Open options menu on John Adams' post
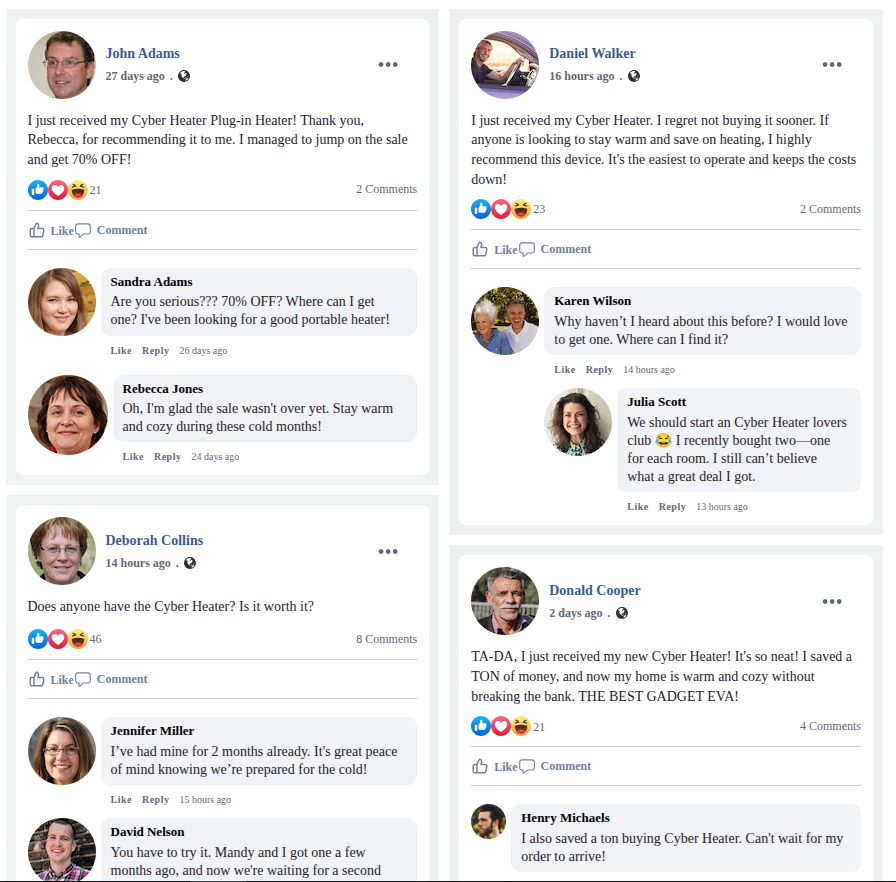 388,65
